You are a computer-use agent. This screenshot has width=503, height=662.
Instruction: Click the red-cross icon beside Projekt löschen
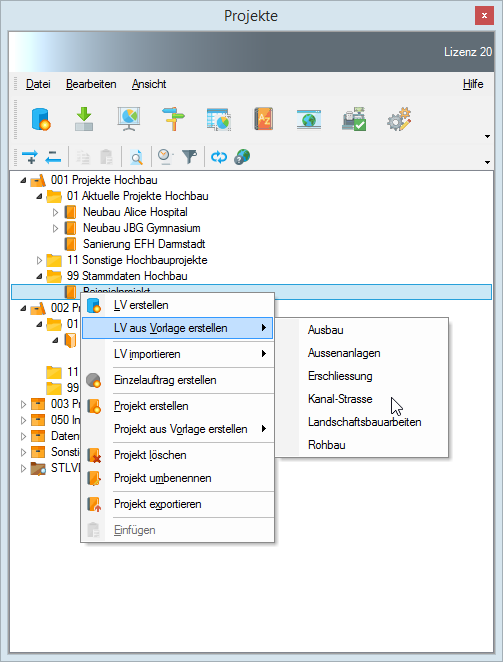[94, 455]
